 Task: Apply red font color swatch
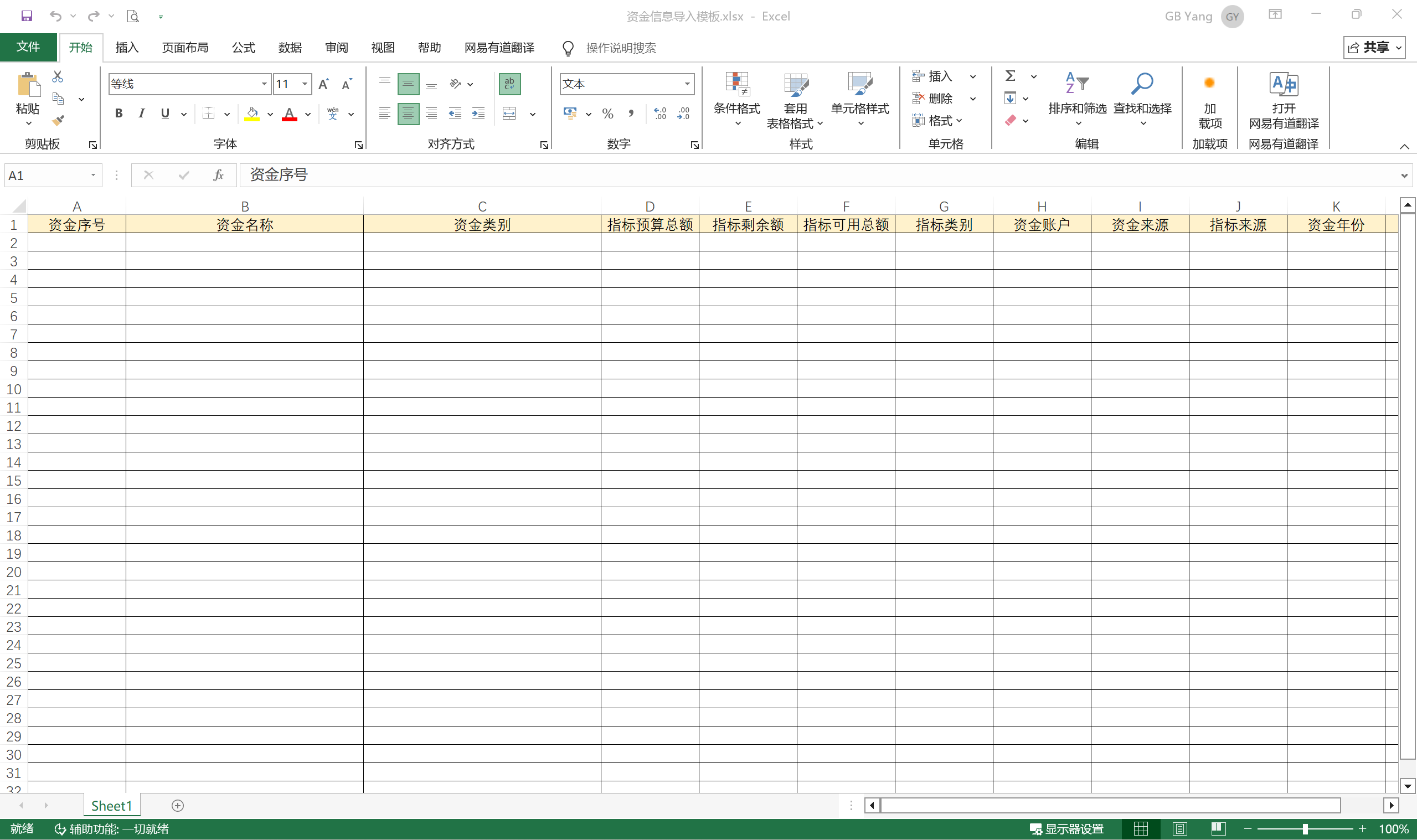(290, 114)
